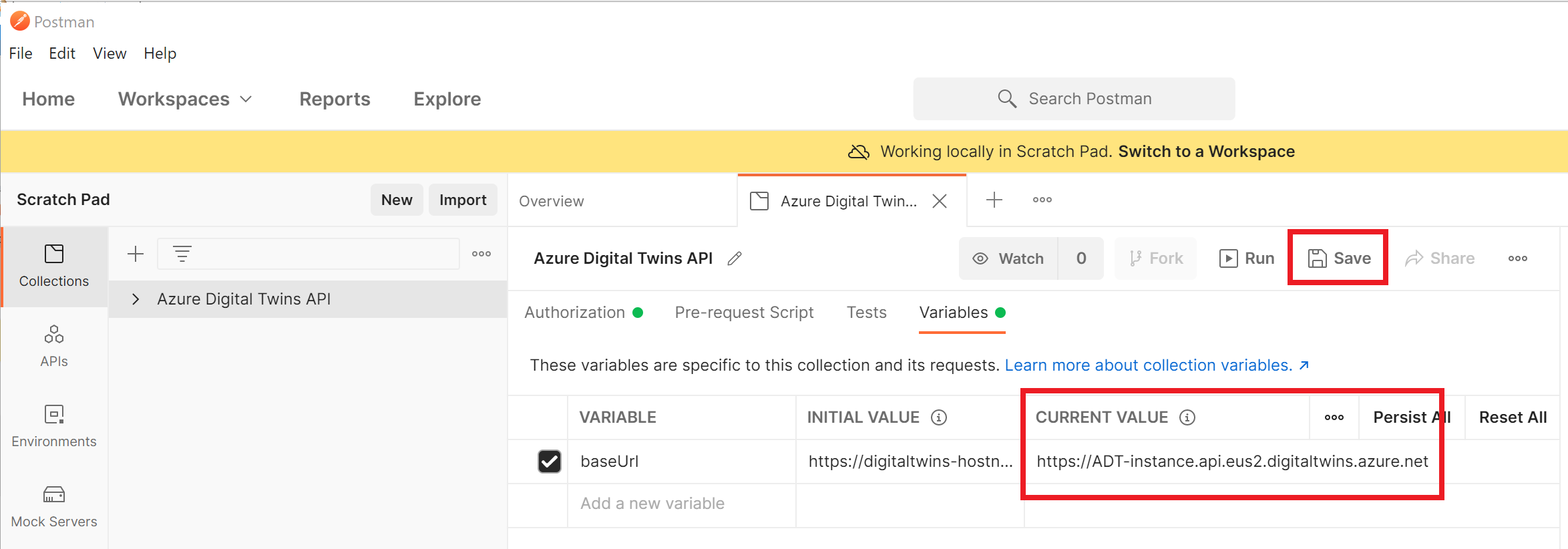Open the Explore page
The width and height of the screenshot is (1568, 549).
click(x=447, y=99)
